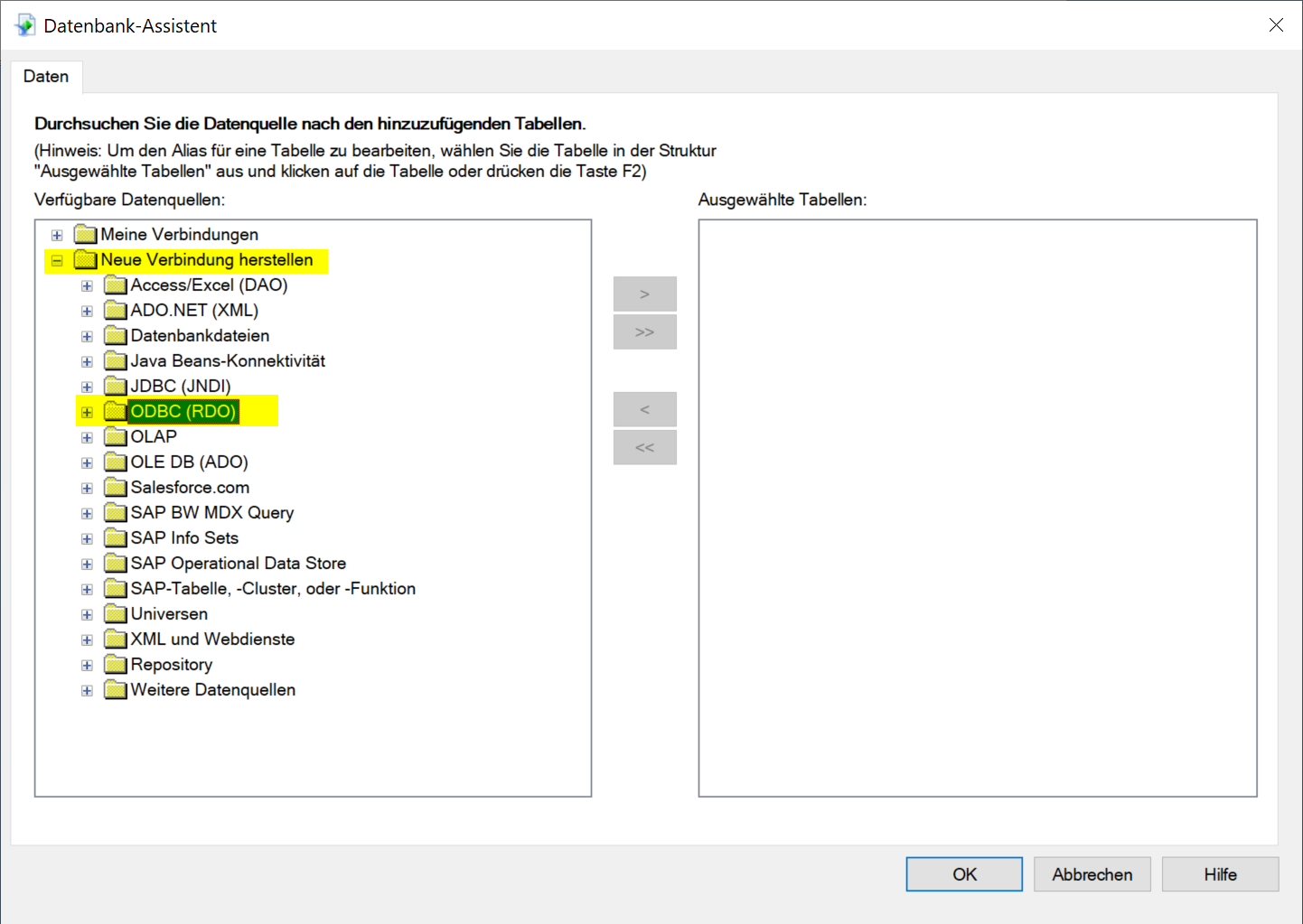Select the Datenbankdateien label

(200, 336)
